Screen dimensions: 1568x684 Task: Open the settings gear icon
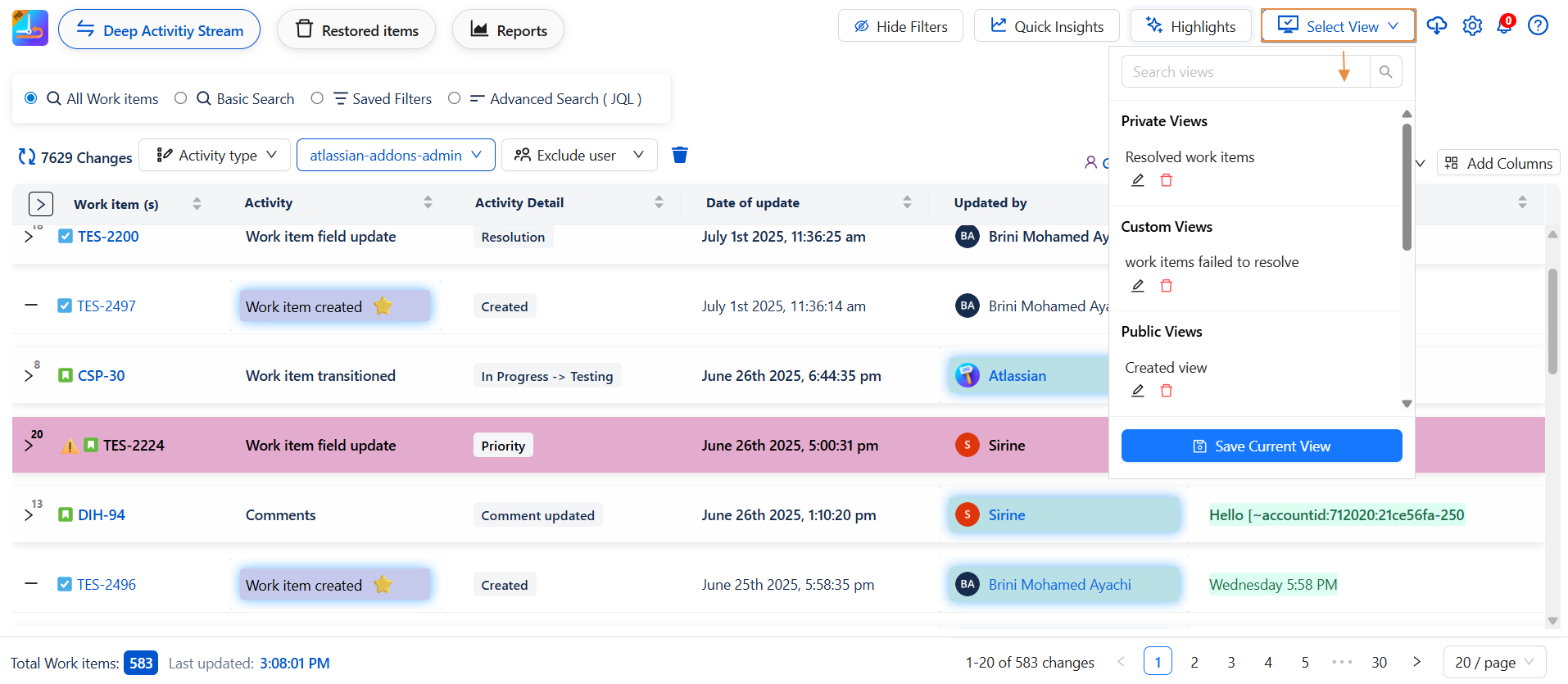(1472, 26)
